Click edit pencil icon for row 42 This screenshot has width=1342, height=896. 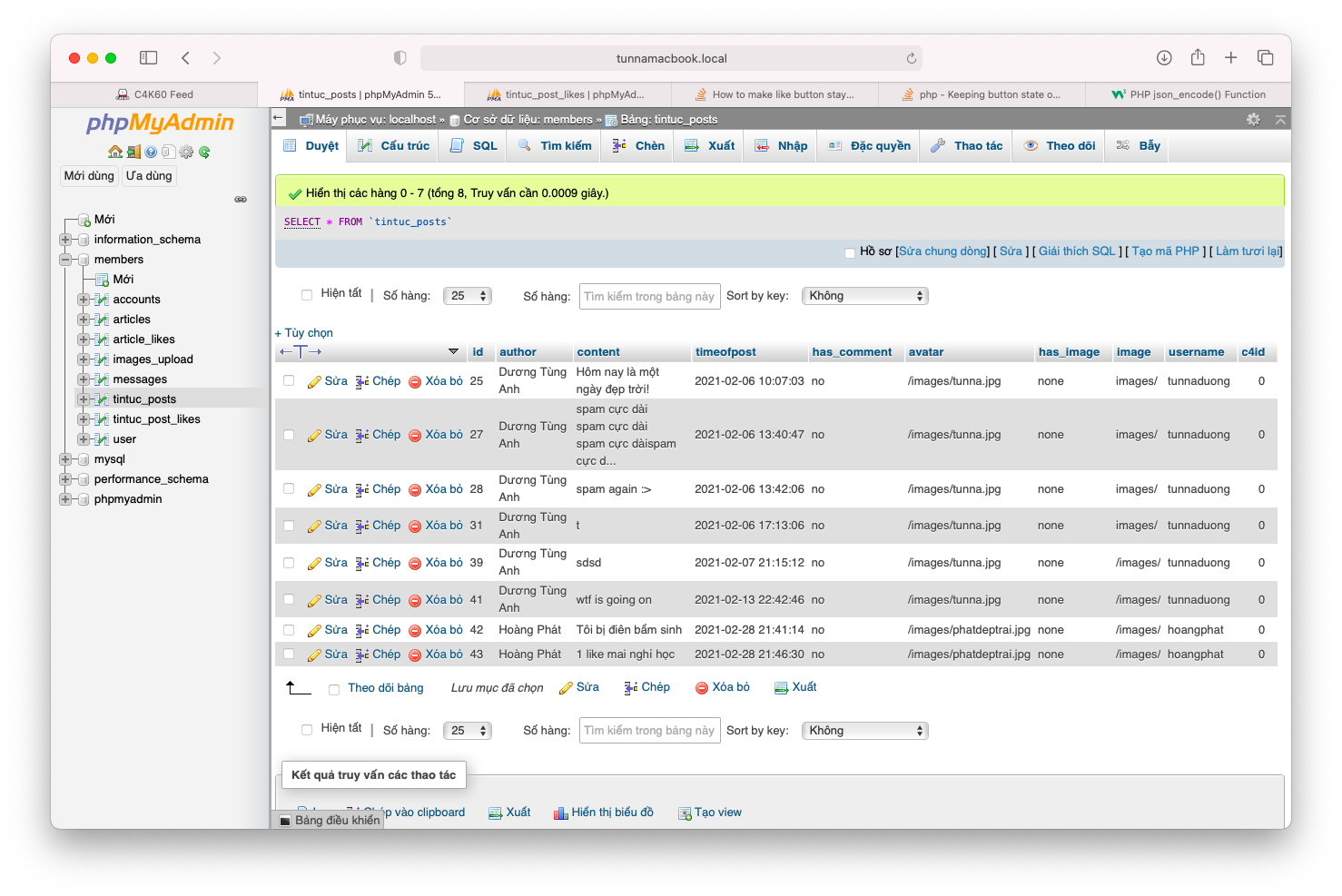coord(314,630)
